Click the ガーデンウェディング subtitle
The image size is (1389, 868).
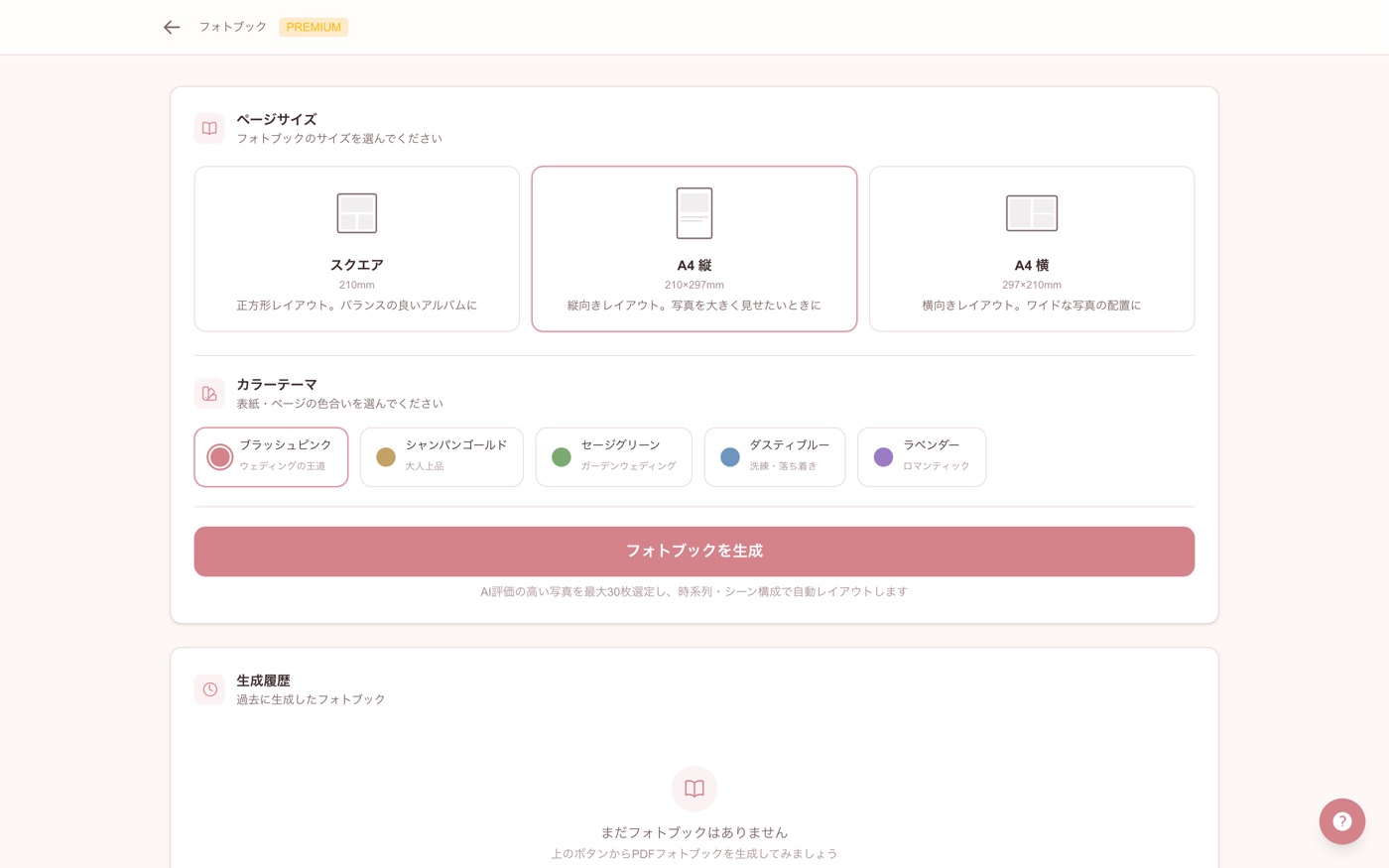[x=629, y=466]
